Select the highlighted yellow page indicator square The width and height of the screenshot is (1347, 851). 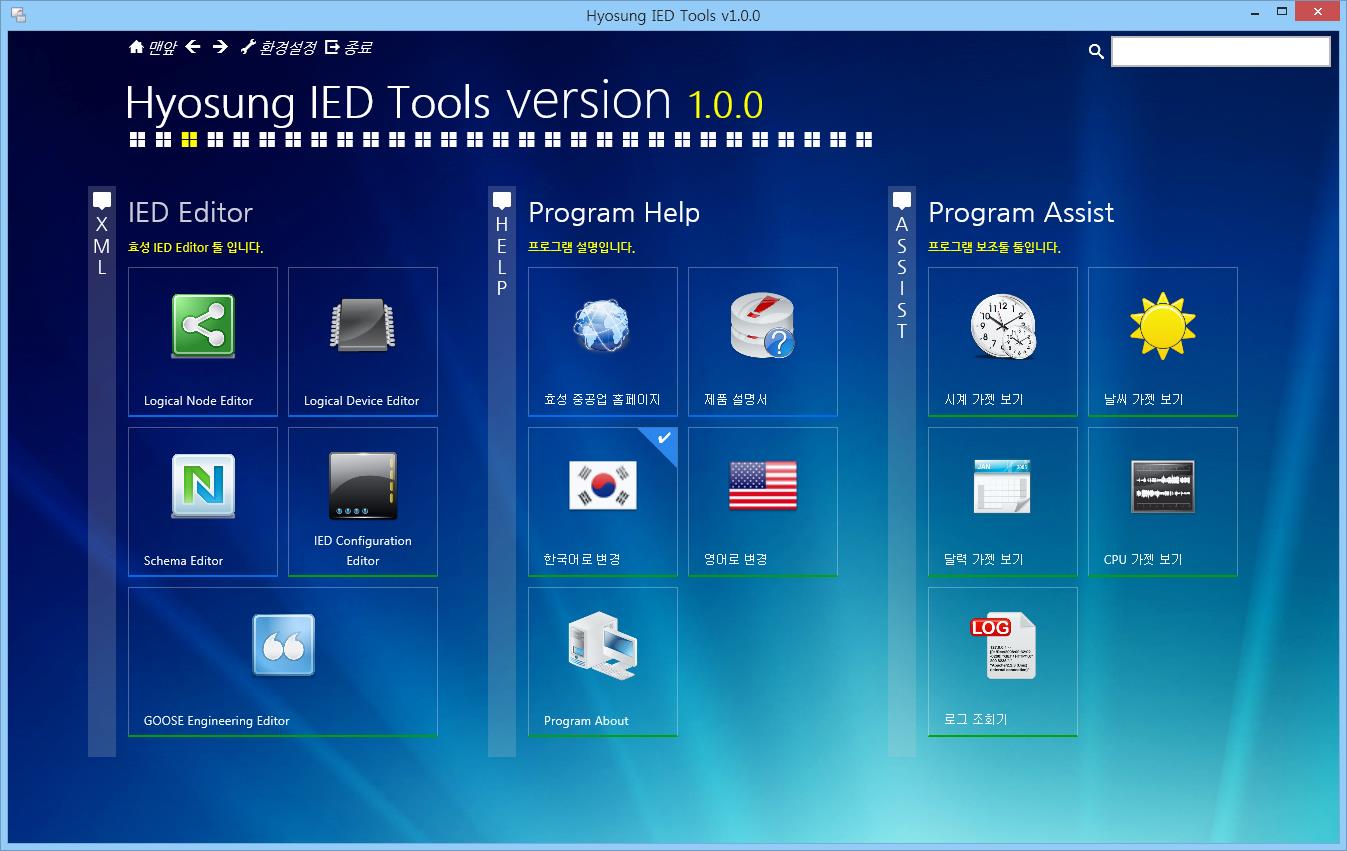[x=189, y=140]
